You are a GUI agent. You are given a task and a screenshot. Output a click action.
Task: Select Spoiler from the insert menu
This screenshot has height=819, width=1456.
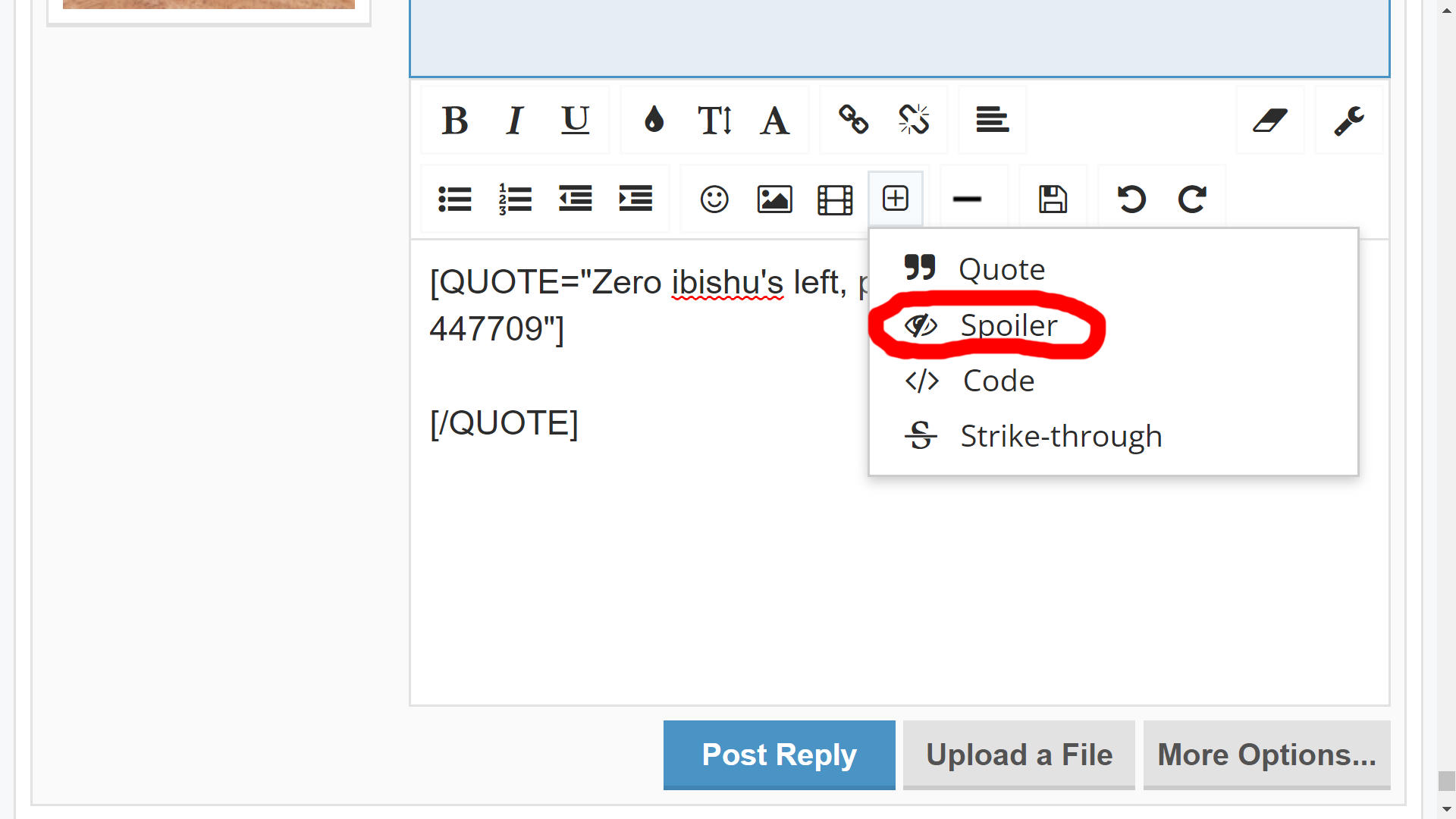click(1008, 325)
